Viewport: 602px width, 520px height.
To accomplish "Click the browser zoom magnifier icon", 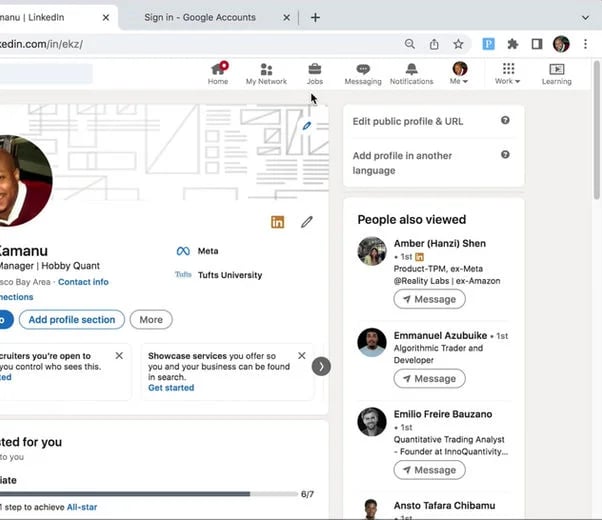I will pyautogui.click(x=410, y=44).
